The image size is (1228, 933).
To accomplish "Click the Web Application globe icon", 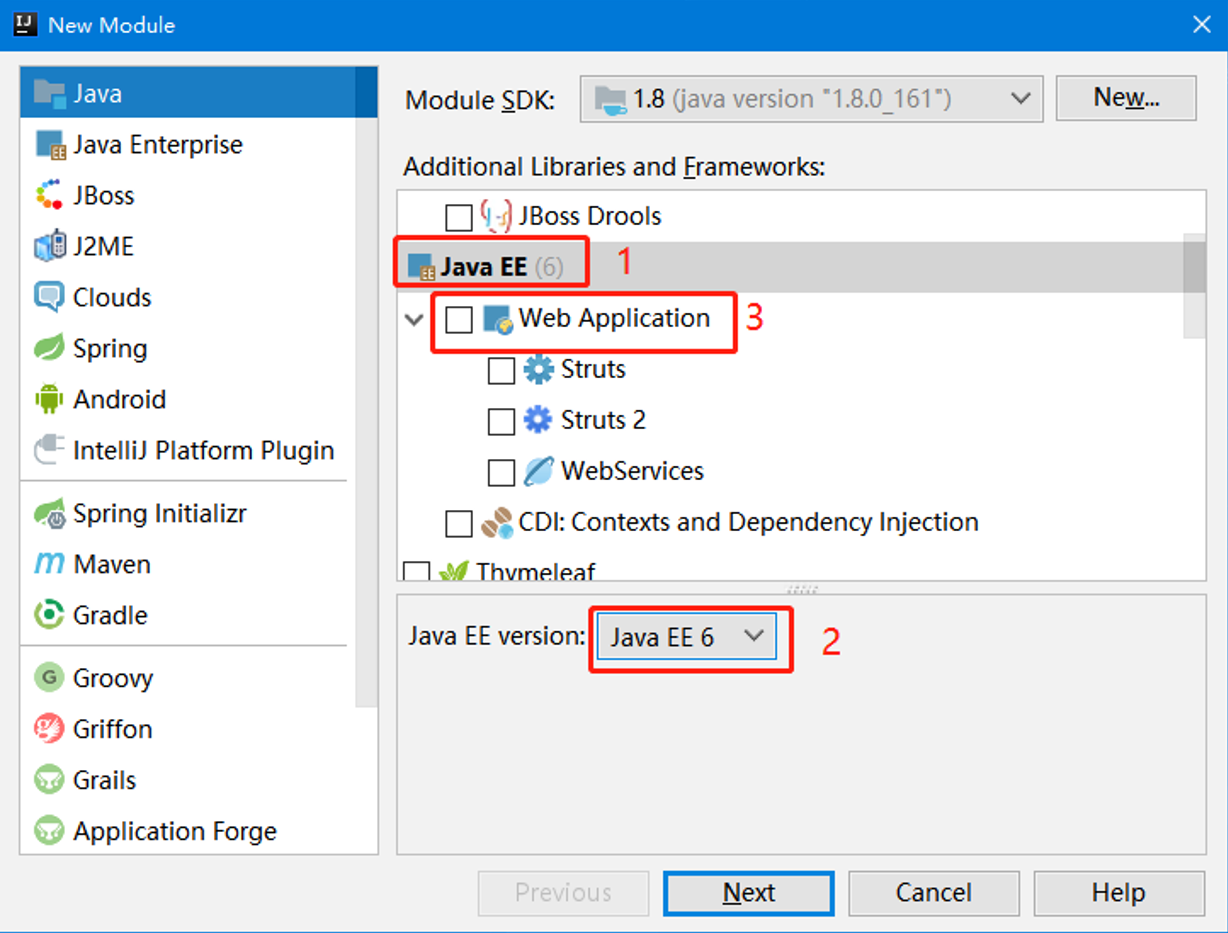I will [498, 319].
